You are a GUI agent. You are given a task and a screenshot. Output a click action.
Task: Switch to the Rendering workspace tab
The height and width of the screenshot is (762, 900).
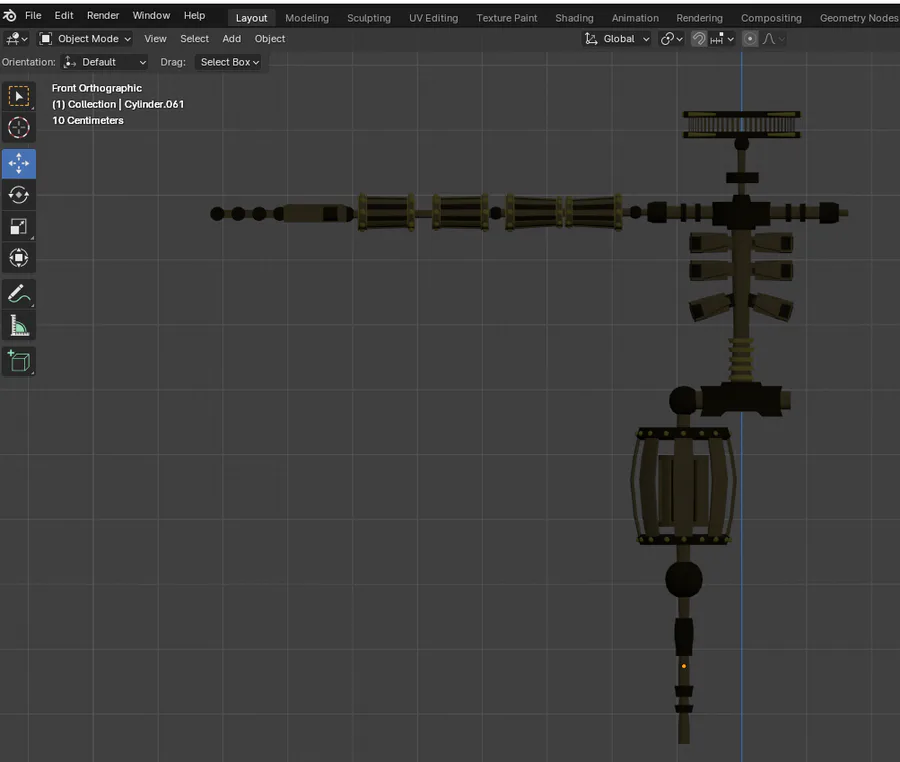click(700, 18)
